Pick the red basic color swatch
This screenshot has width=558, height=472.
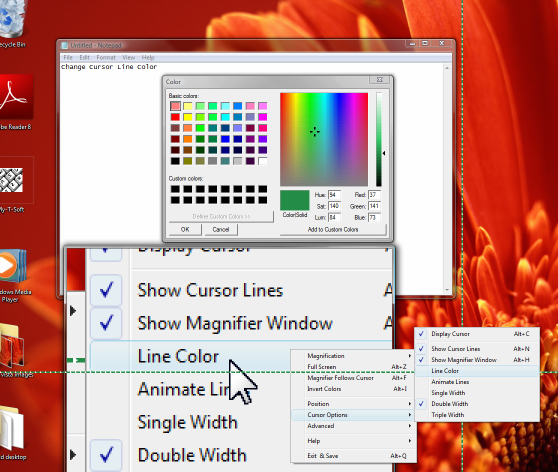click(175, 117)
